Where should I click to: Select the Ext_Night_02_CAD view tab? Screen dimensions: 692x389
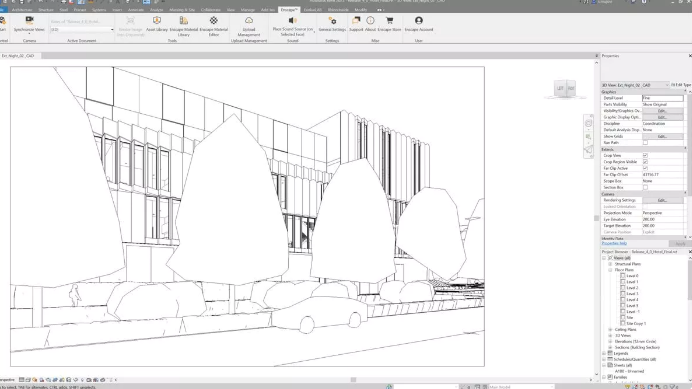click(18, 56)
